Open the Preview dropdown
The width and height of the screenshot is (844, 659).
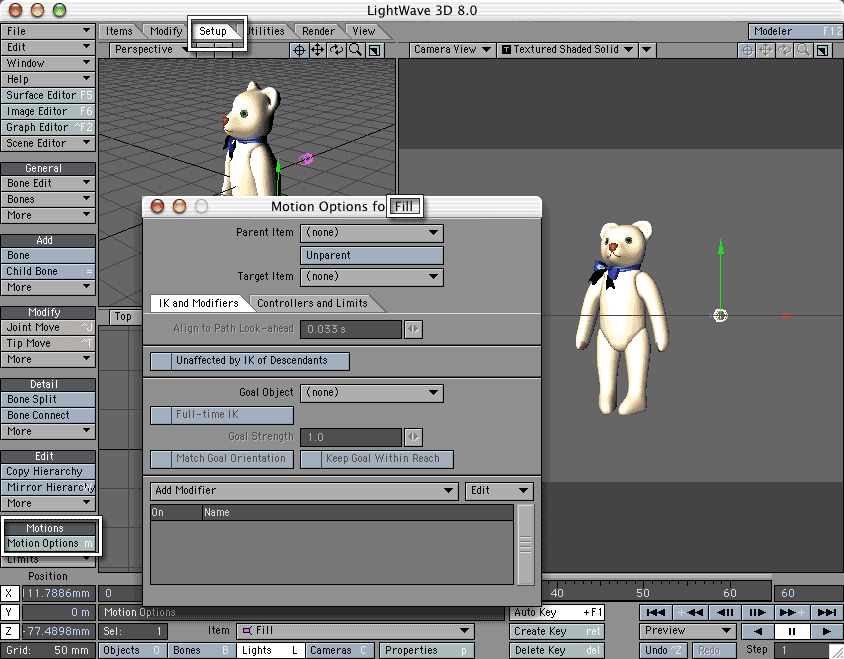[687, 630]
